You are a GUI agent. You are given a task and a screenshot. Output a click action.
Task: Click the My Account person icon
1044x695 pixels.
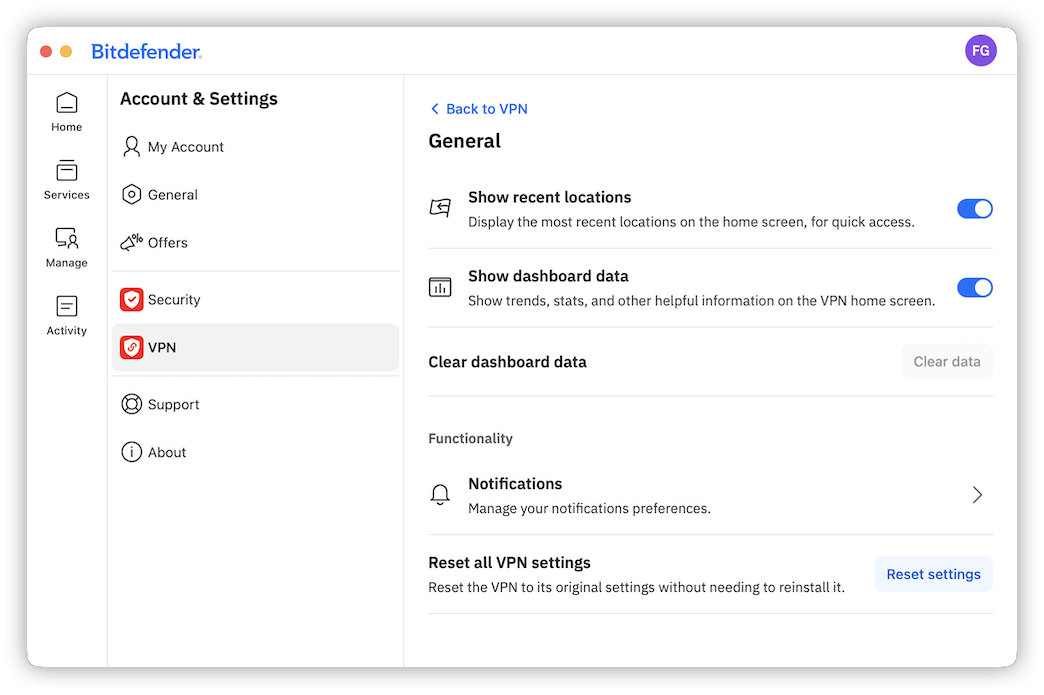(131, 146)
